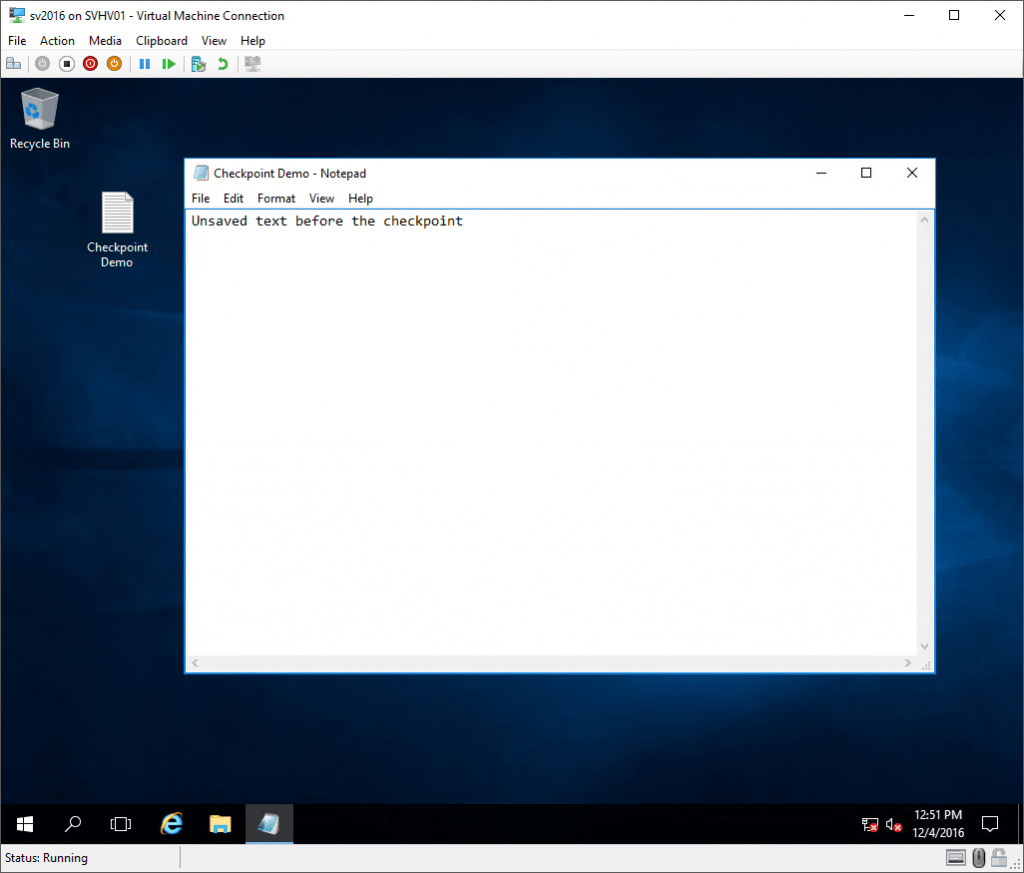Click Notepad's scroll down arrow
The width and height of the screenshot is (1024, 873).
(x=925, y=646)
